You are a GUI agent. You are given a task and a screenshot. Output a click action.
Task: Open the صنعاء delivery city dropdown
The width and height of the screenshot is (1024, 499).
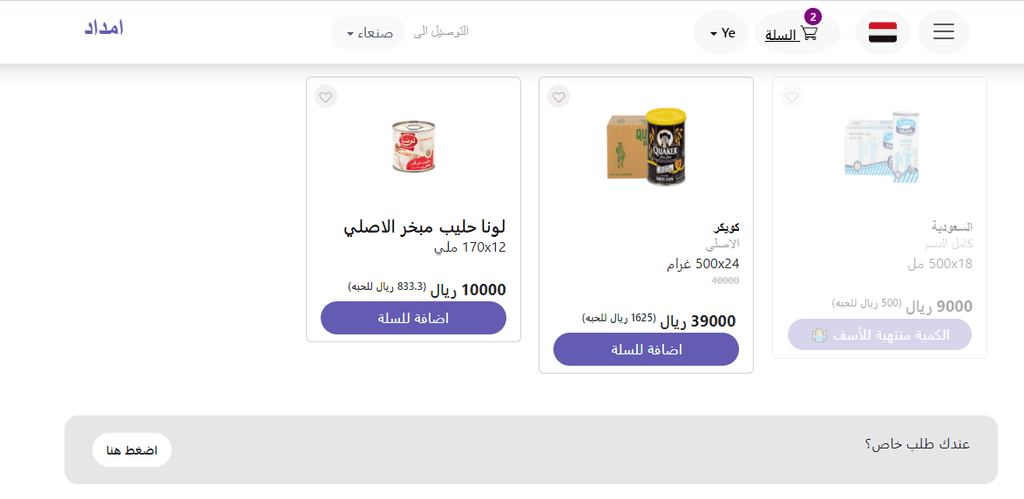click(368, 33)
